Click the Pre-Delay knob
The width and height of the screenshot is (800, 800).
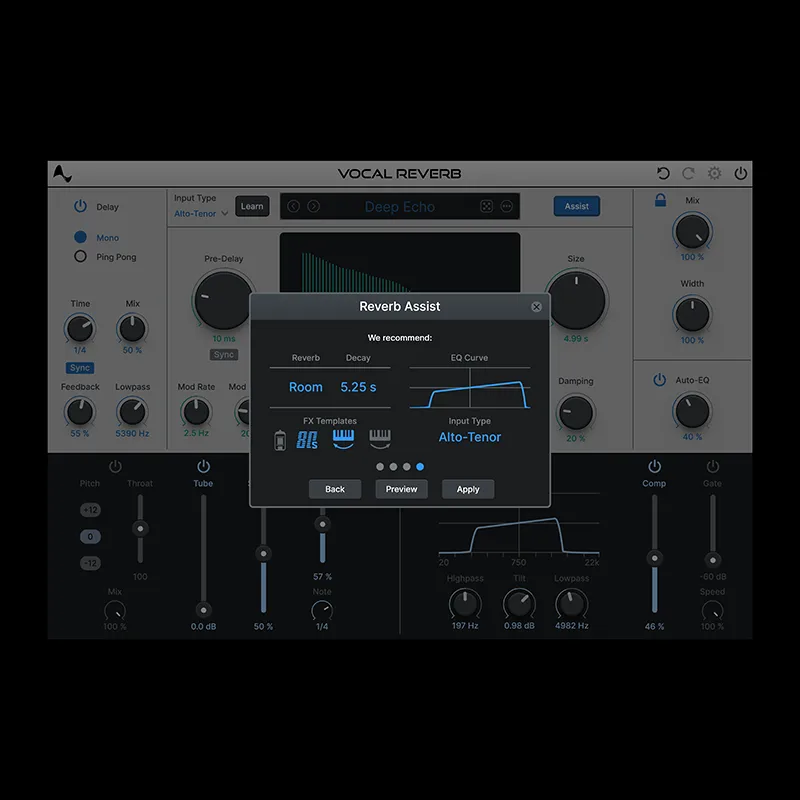coord(223,300)
